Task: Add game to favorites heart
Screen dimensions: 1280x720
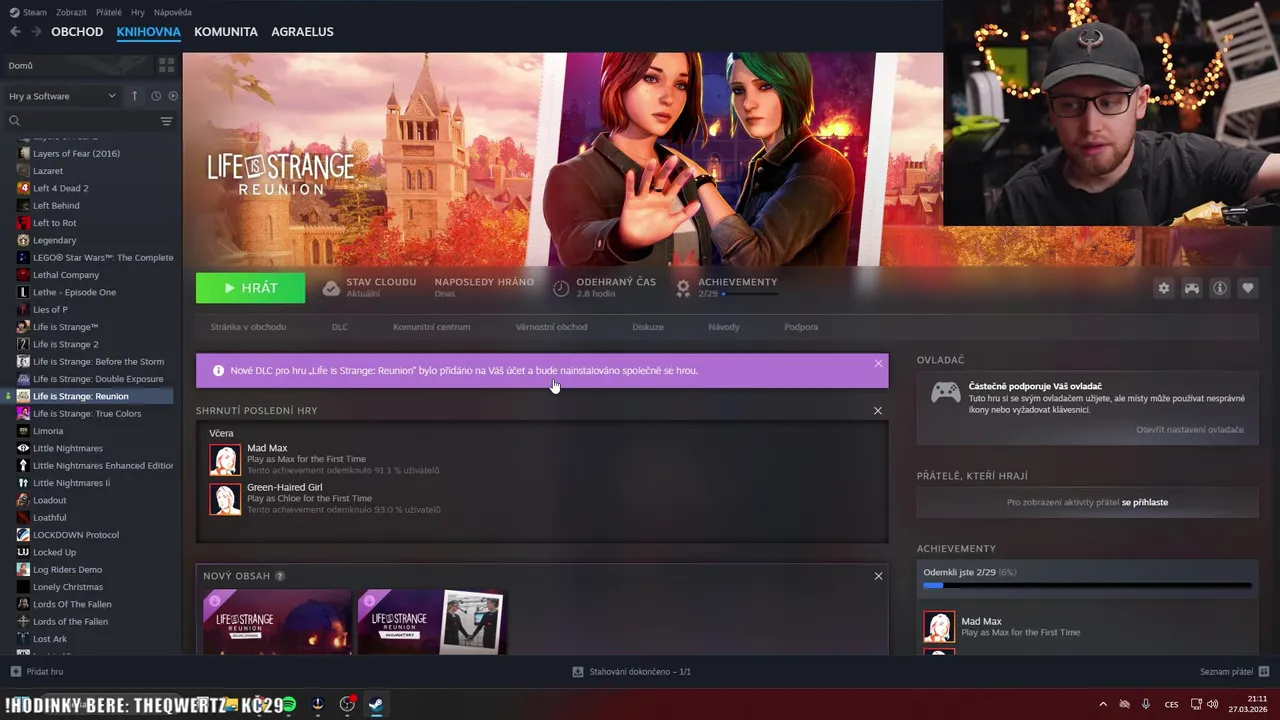Action: pyautogui.click(x=1248, y=288)
